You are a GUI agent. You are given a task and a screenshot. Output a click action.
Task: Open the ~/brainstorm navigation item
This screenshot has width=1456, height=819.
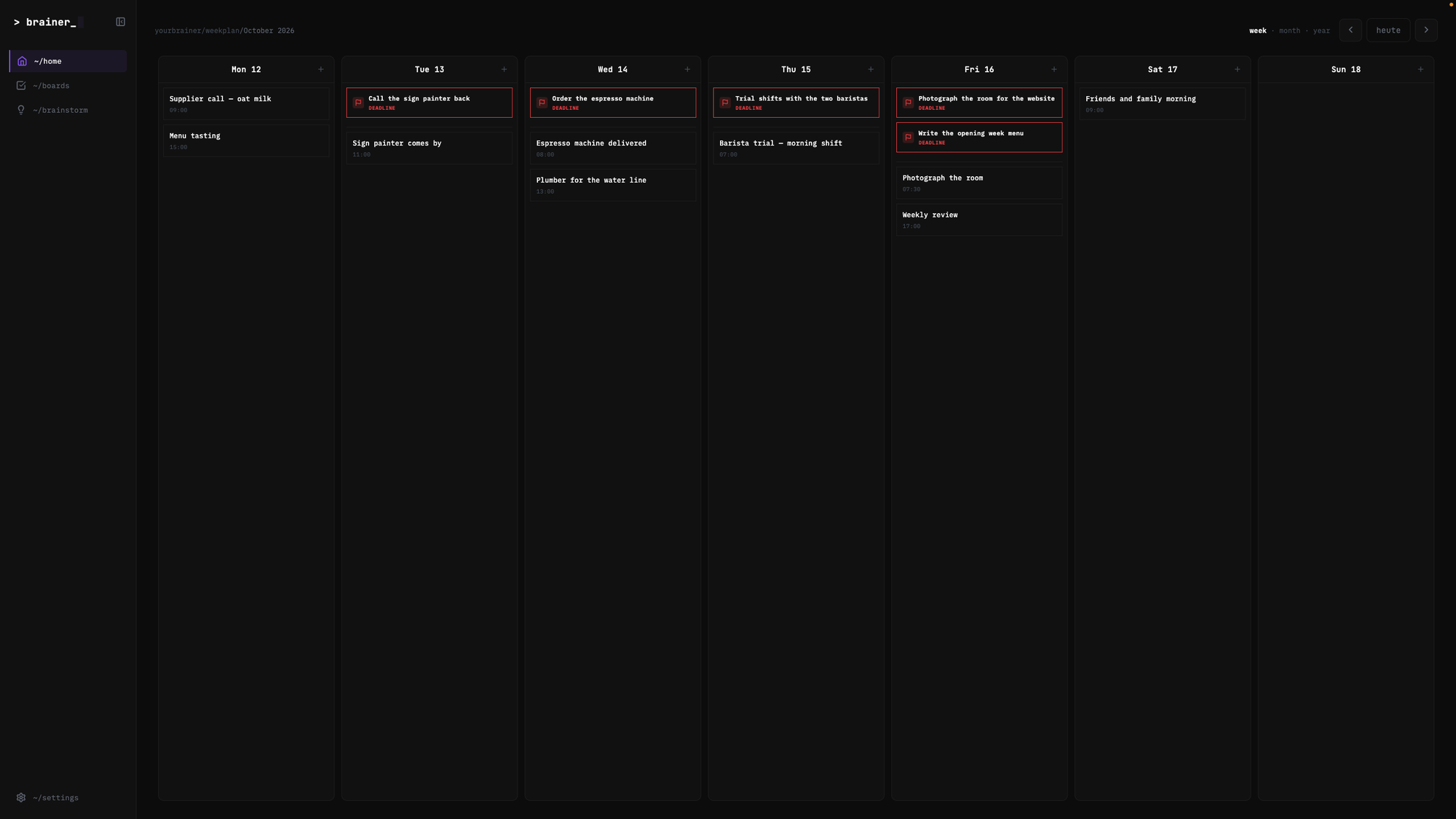(68, 110)
